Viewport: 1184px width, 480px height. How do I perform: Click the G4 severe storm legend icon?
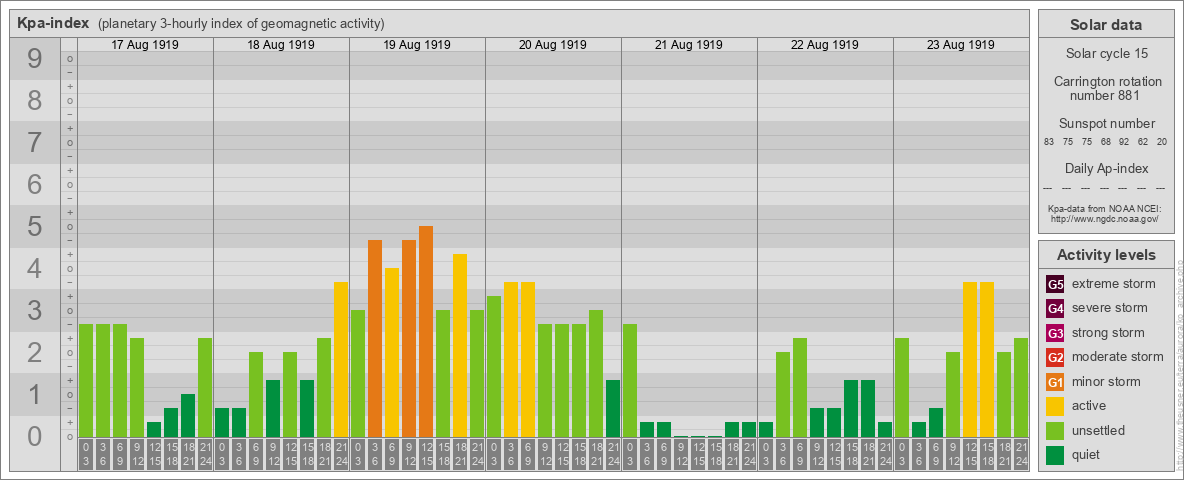(1055, 308)
